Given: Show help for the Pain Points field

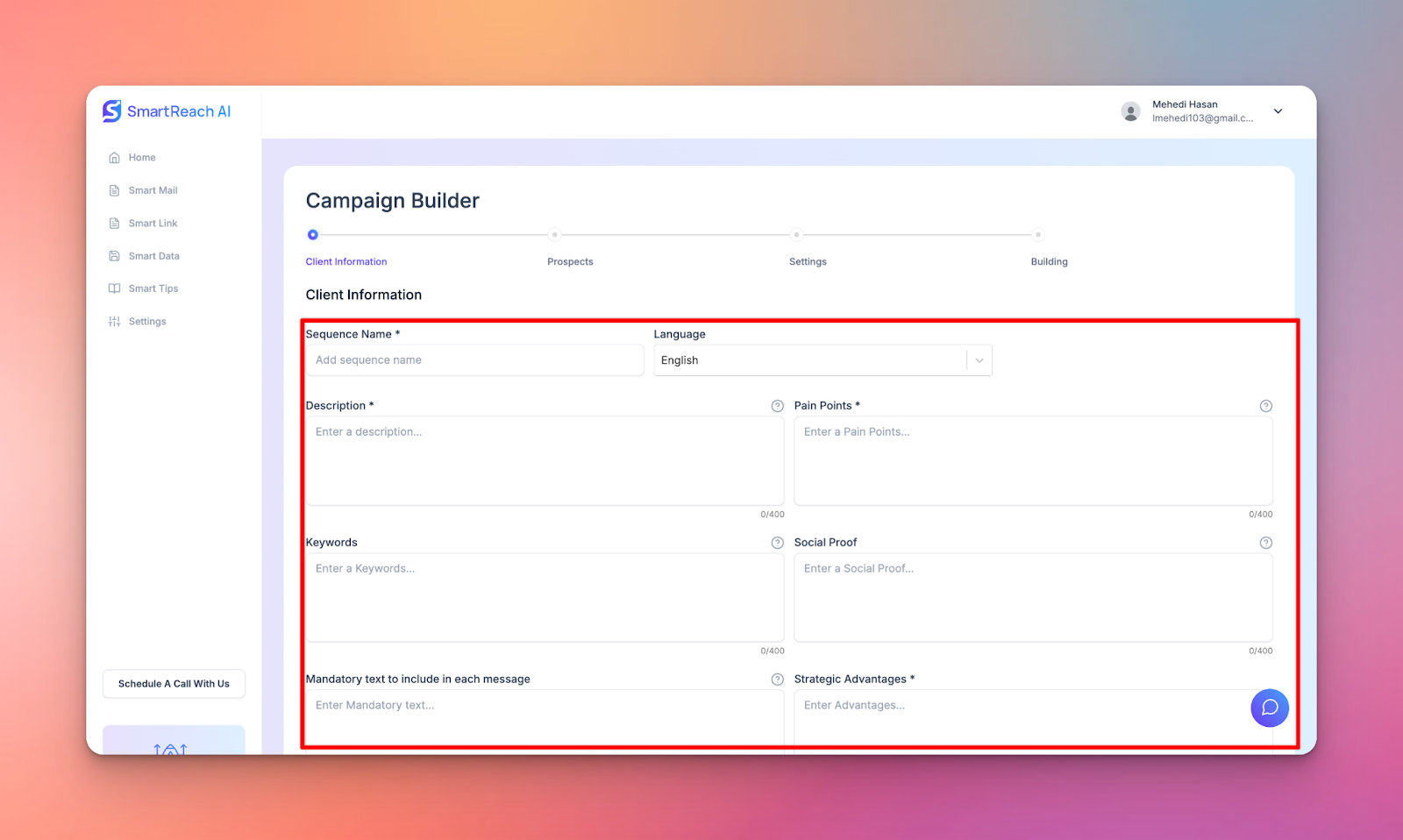Looking at the screenshot, I should coord(1265,406).
